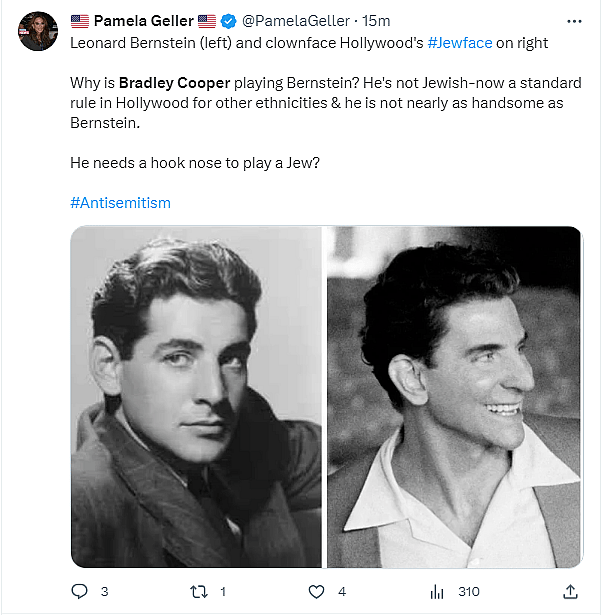The height and width of the screenshot is (615, 604).
Task: Open the #Antisemitism hashtag link
Action: coord(120,202)
